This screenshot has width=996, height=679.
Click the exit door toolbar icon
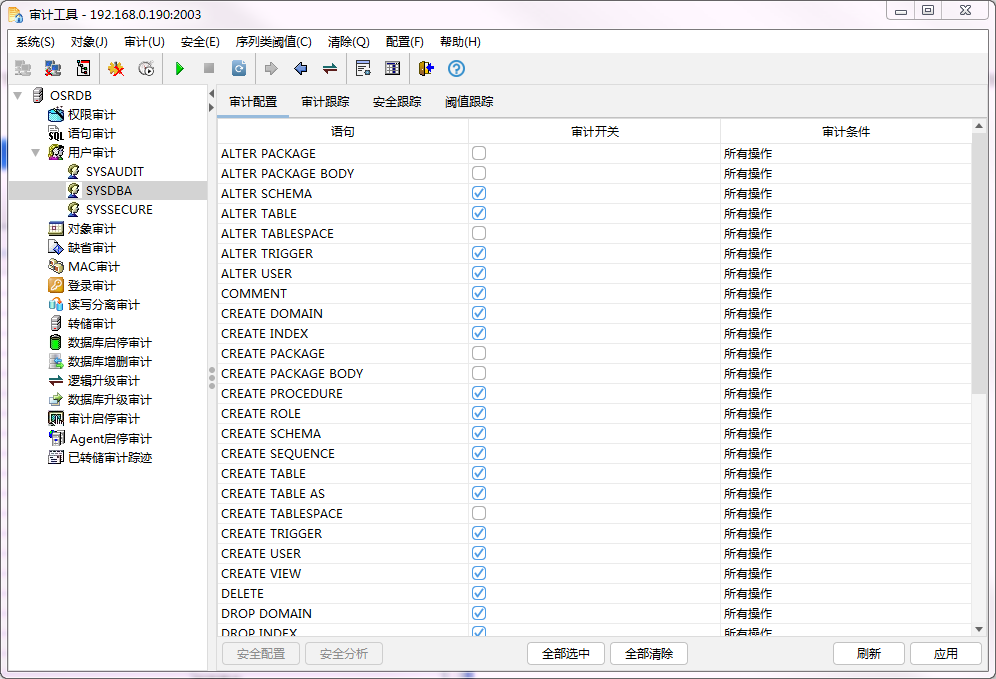pyautogui.click(x=426, y=69)
